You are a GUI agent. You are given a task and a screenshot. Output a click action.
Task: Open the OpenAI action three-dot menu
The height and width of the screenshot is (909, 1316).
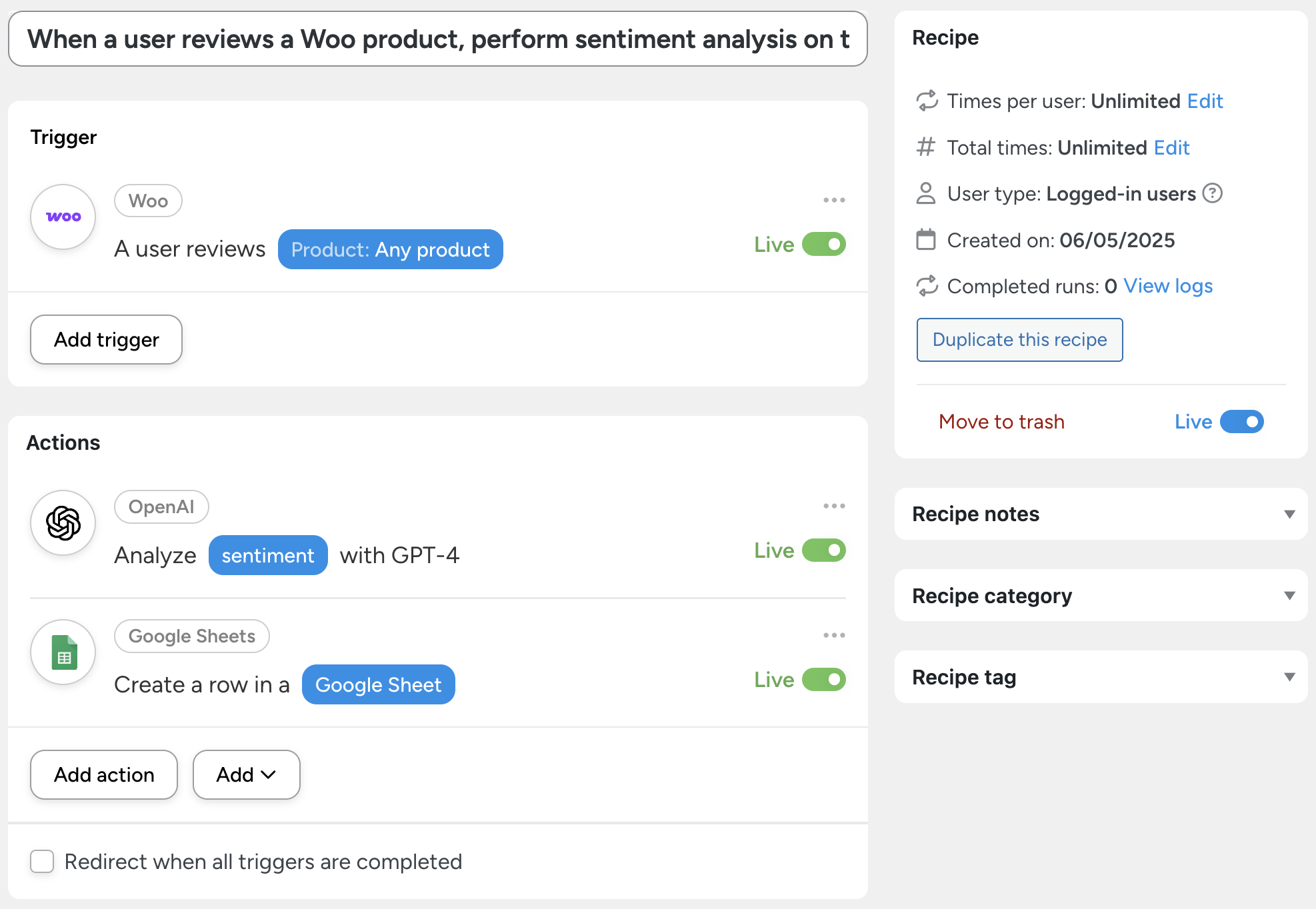833,506
